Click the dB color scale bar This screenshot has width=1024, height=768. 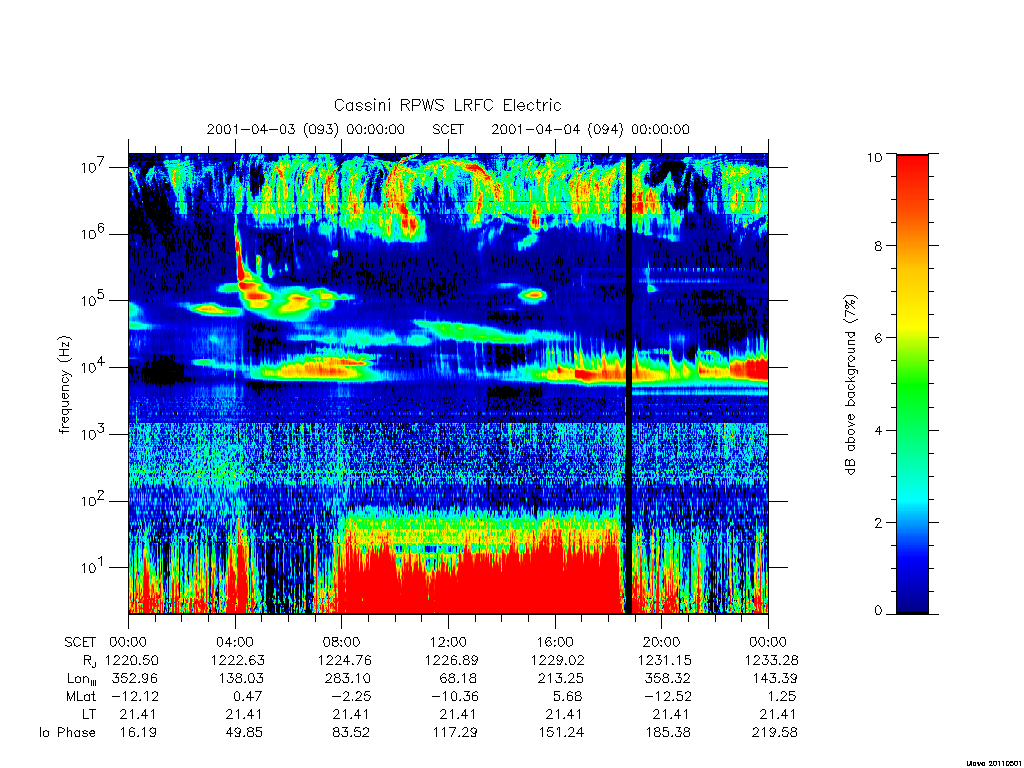click(x=912, y=384)
